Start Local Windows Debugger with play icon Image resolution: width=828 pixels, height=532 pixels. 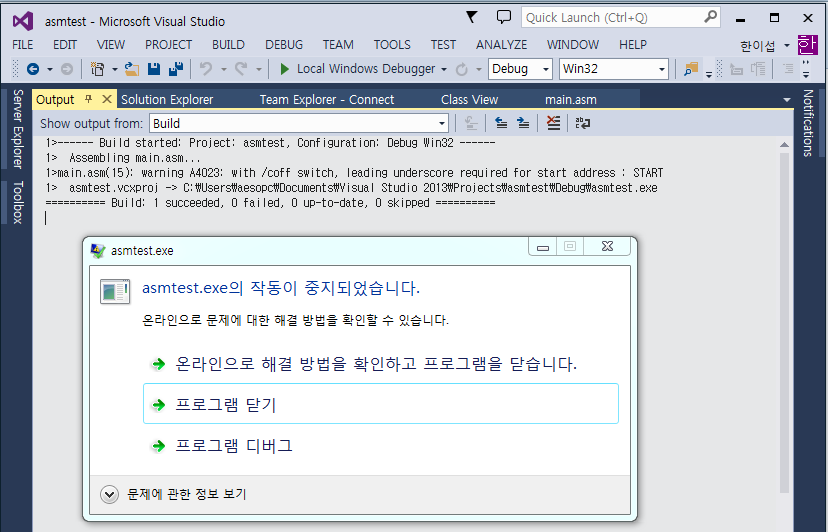[284, 69]
